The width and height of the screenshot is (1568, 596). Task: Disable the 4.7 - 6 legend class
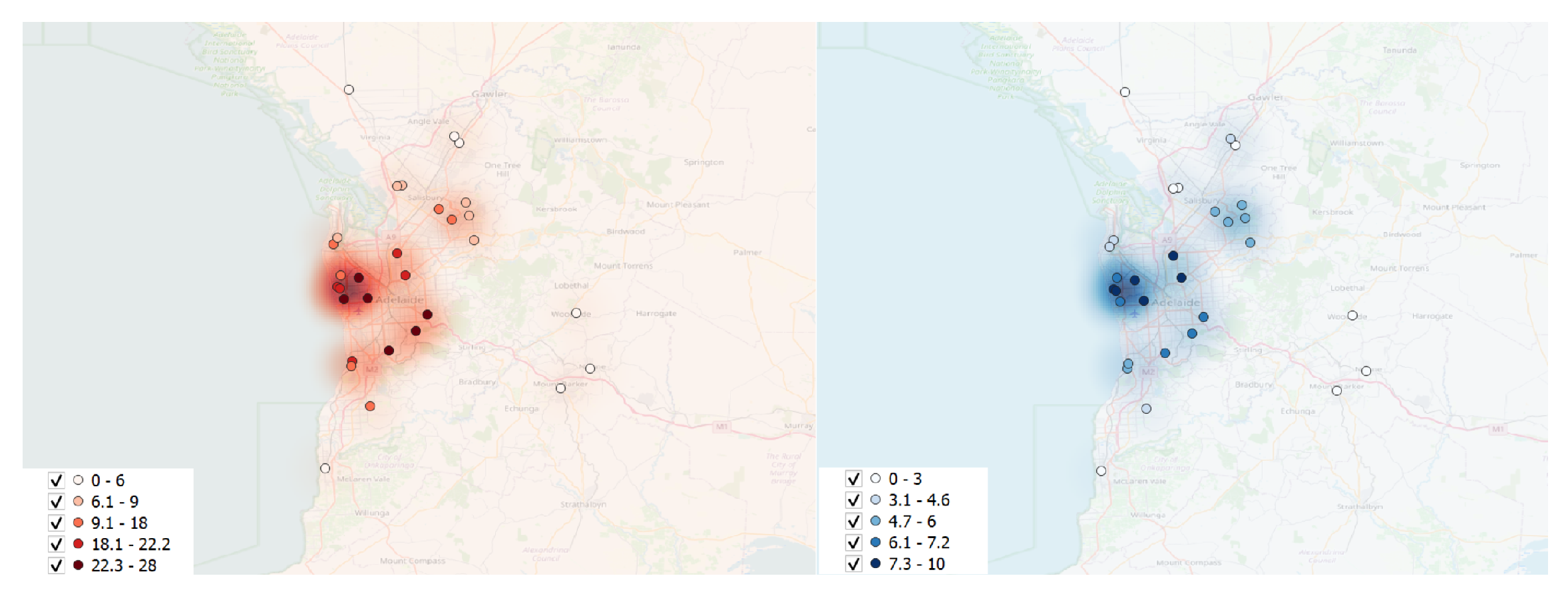(854, 521)
